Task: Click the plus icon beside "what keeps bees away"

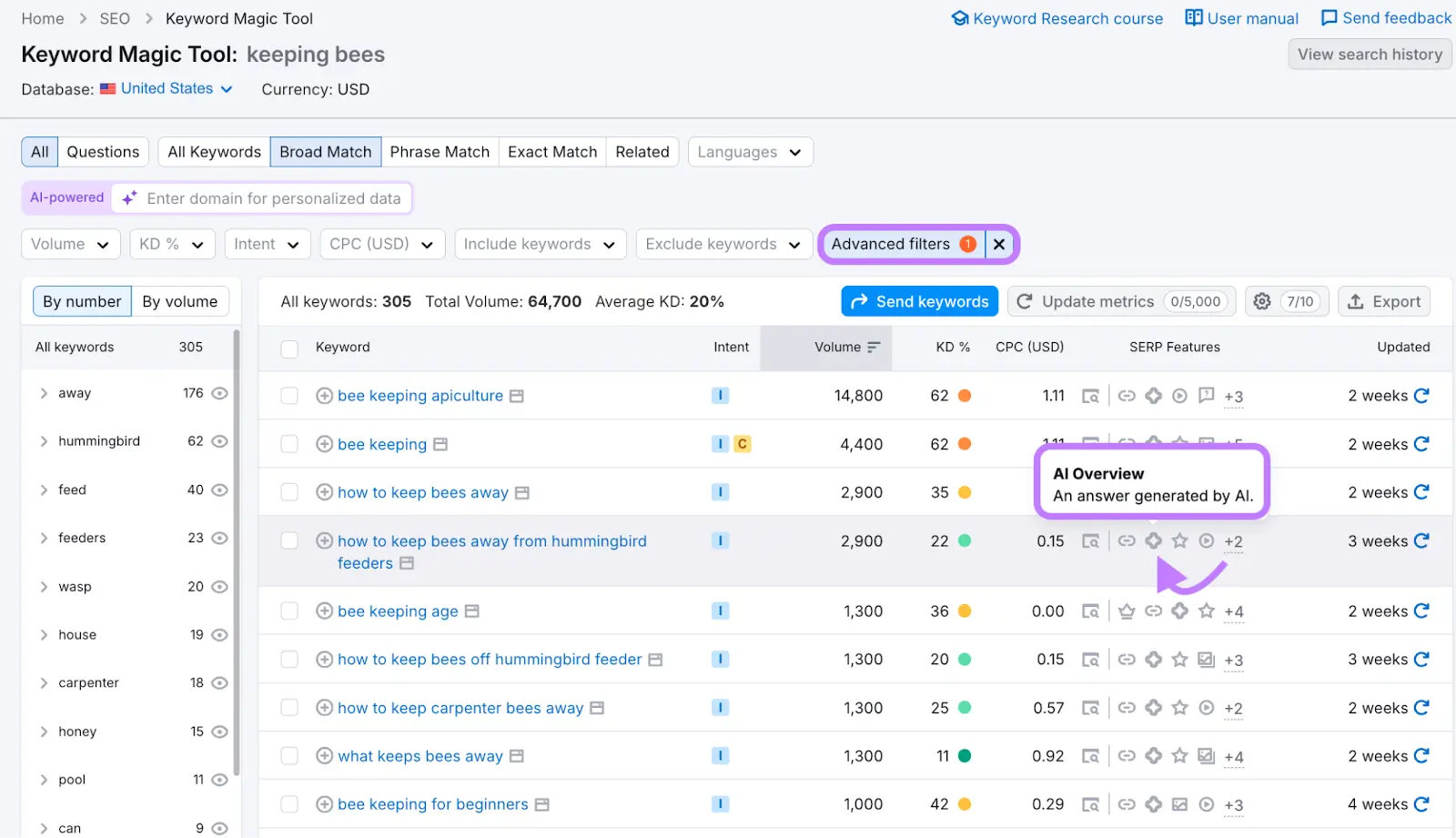Action: (324, 755)
